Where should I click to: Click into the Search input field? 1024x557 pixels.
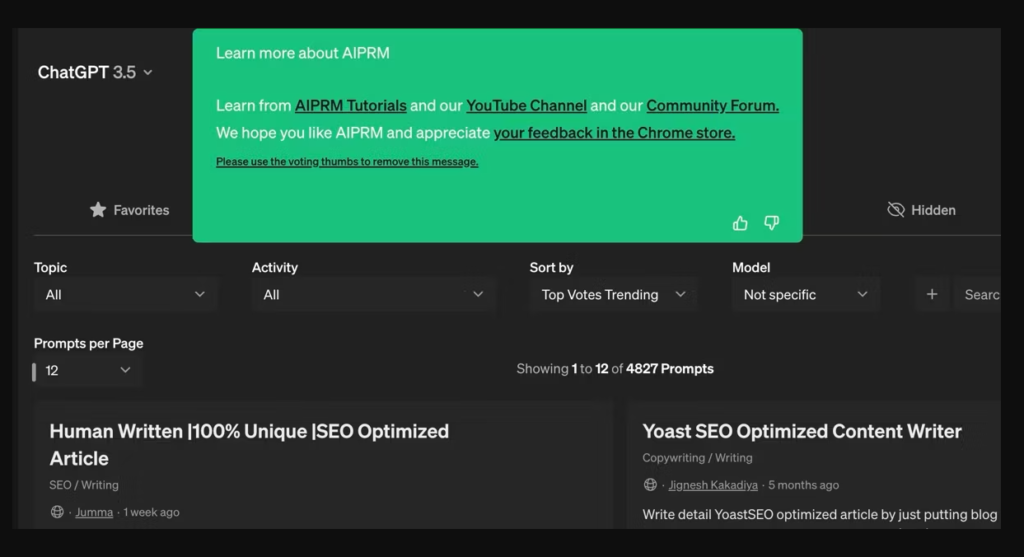tap(978, 294)
